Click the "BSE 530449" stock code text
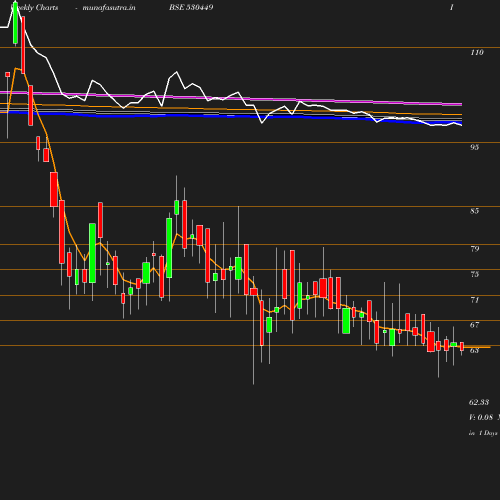Viewport: 500px width, 500px height. tap(191, 7)
